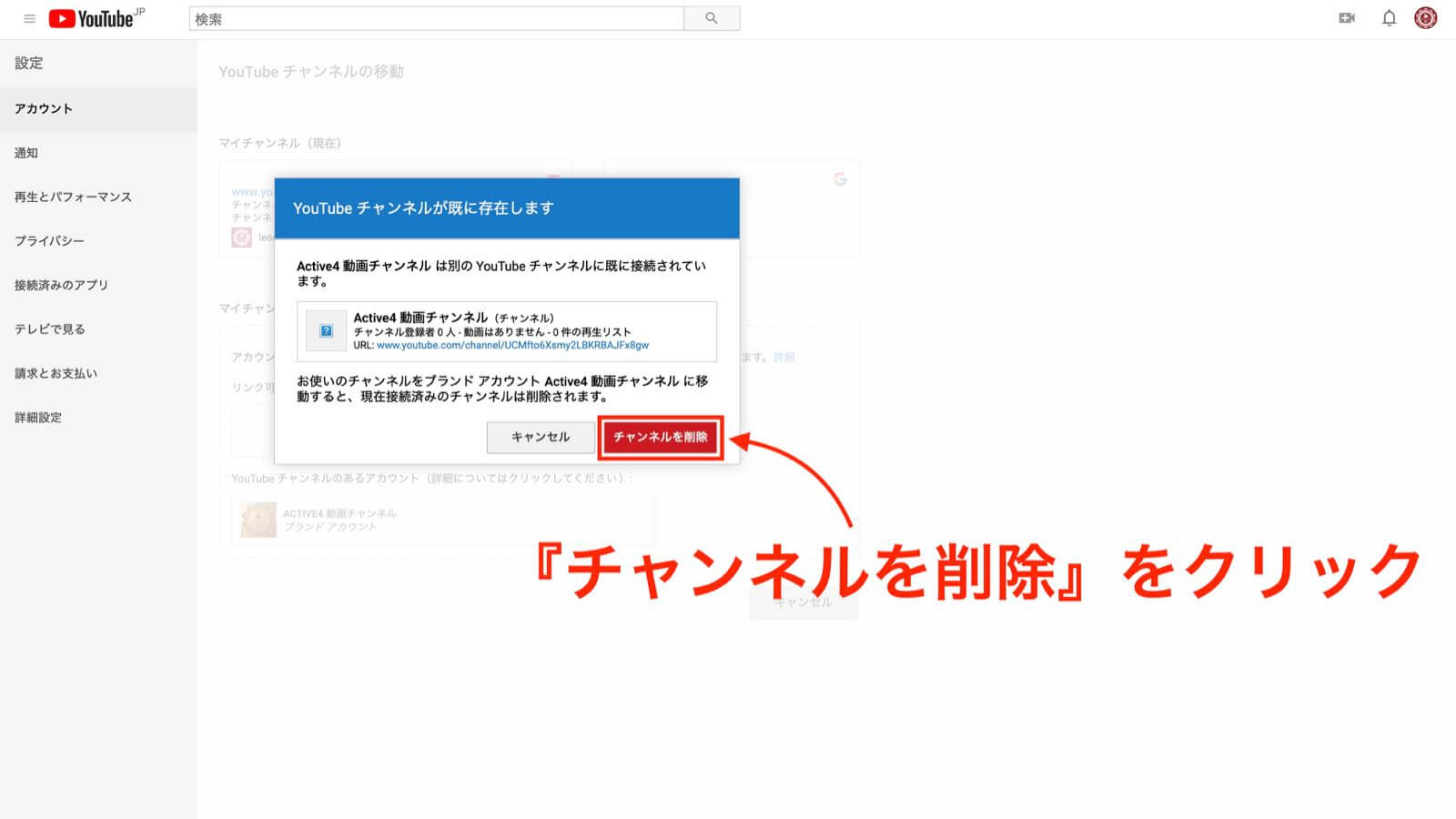The image size is (1456, 819).
Task: Open the notifications bell
Action: click(1389, 18)
